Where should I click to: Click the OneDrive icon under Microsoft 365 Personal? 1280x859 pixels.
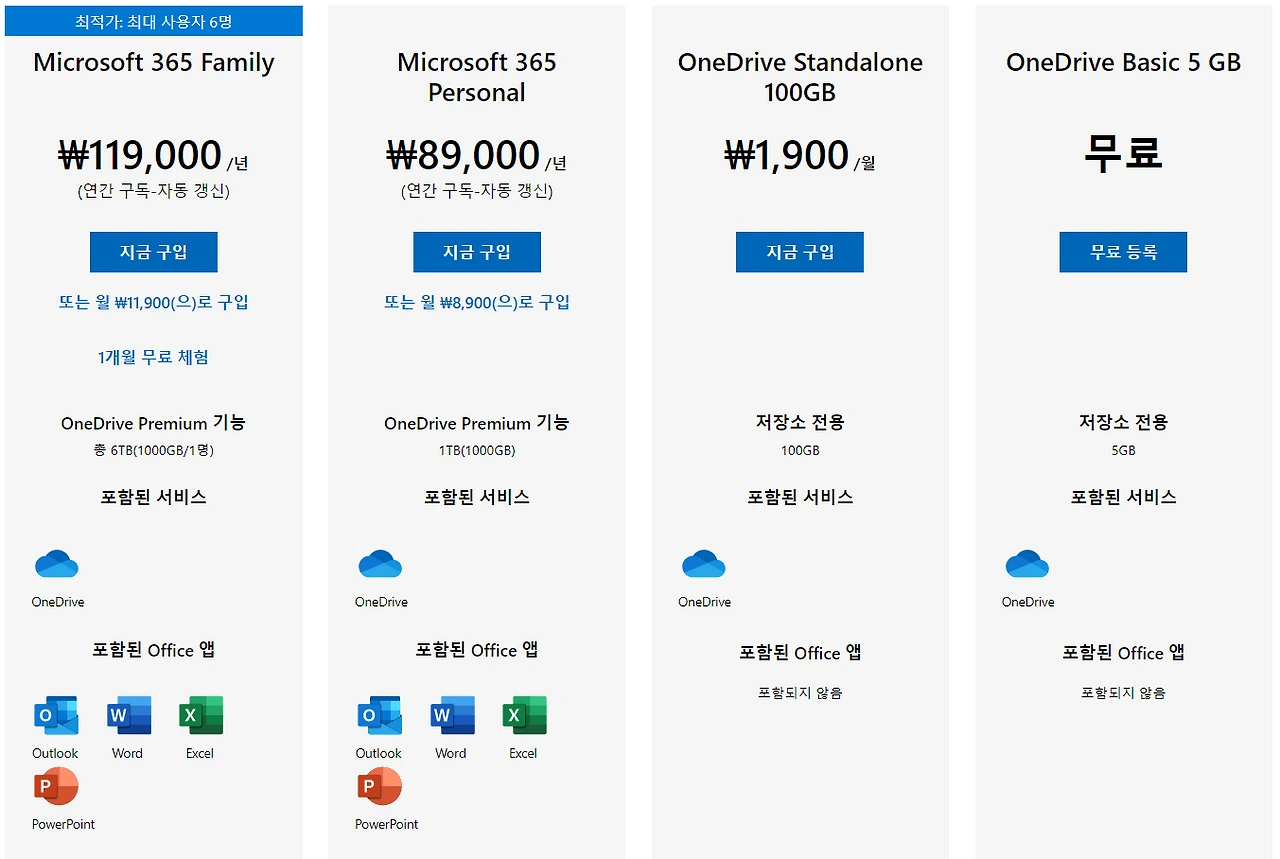(x=380, y=564)
